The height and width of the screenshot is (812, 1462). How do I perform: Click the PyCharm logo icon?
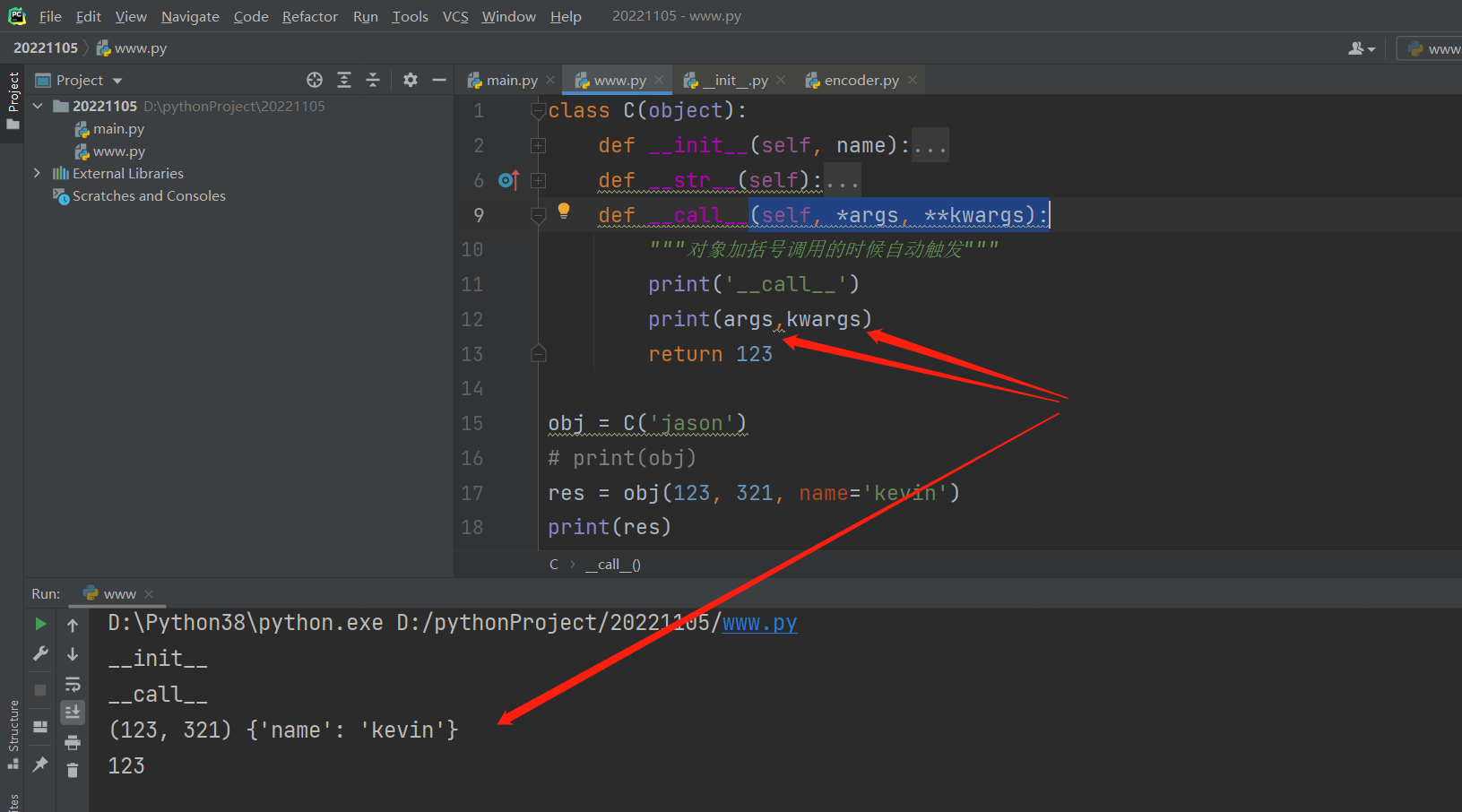16,16
